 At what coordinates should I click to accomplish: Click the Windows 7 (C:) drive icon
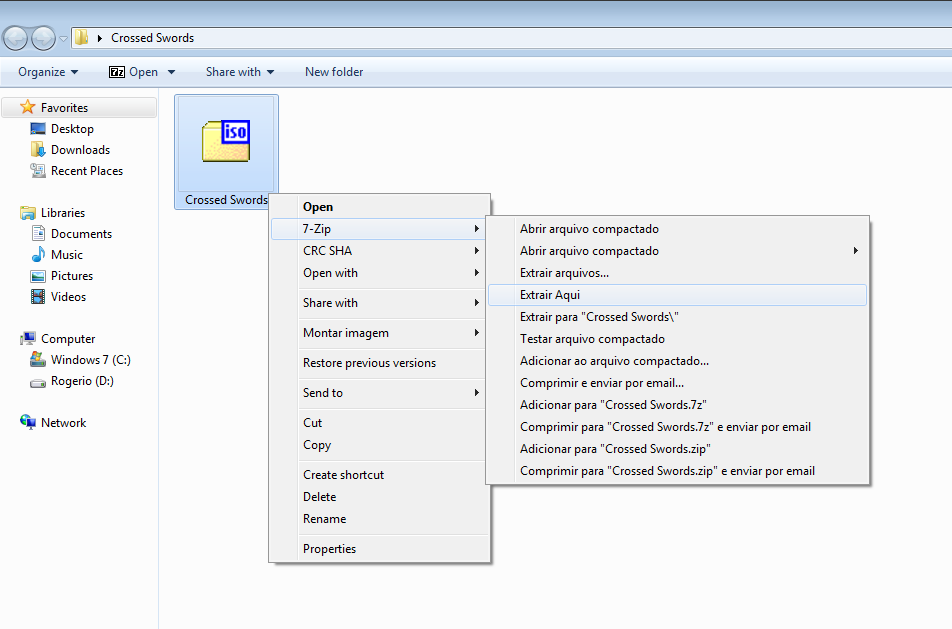click(38, 360)
